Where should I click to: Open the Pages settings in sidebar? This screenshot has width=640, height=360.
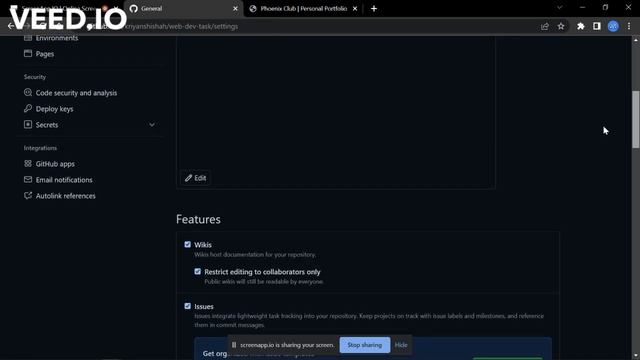pyautogui.click(x=44, y=54)
